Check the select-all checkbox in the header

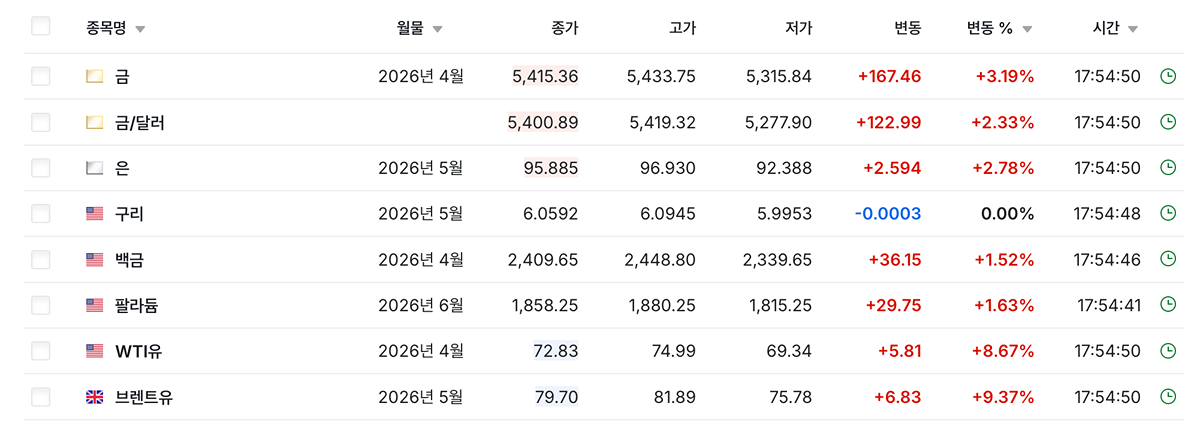click(x=41, y=27)
